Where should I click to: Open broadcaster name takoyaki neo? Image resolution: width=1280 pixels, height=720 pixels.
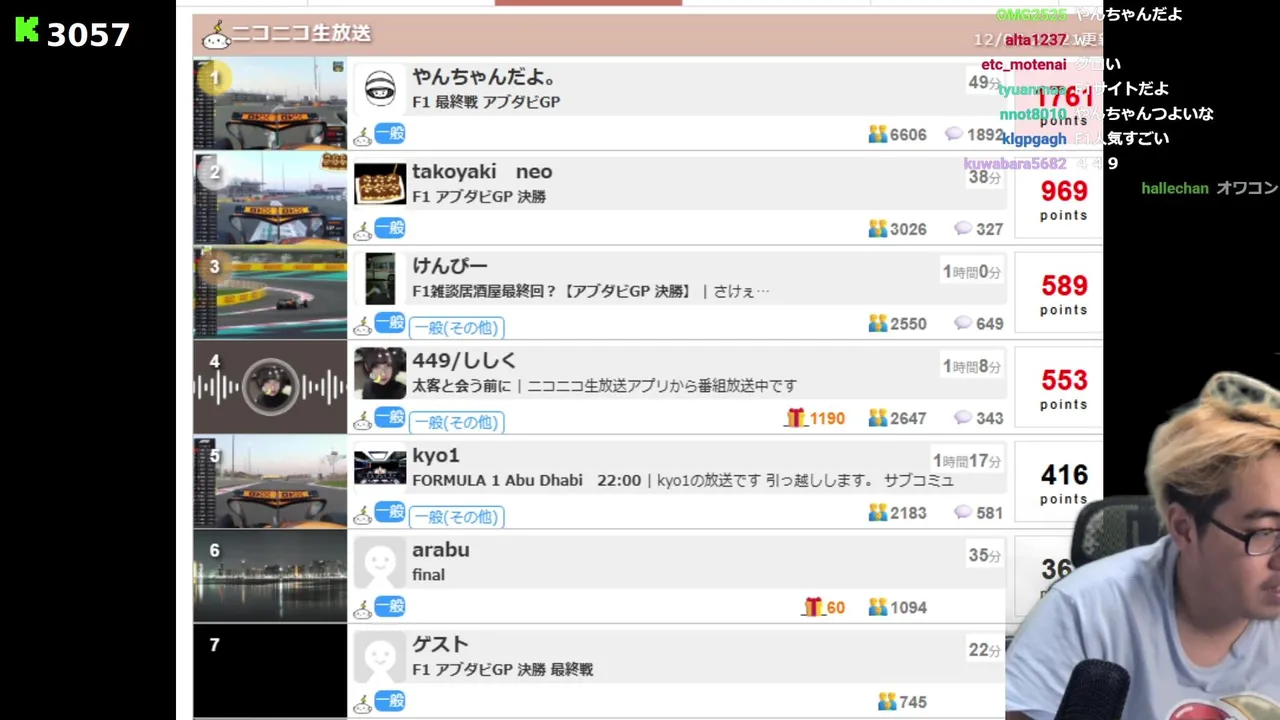pyautogui.click(x=482, y=172)
